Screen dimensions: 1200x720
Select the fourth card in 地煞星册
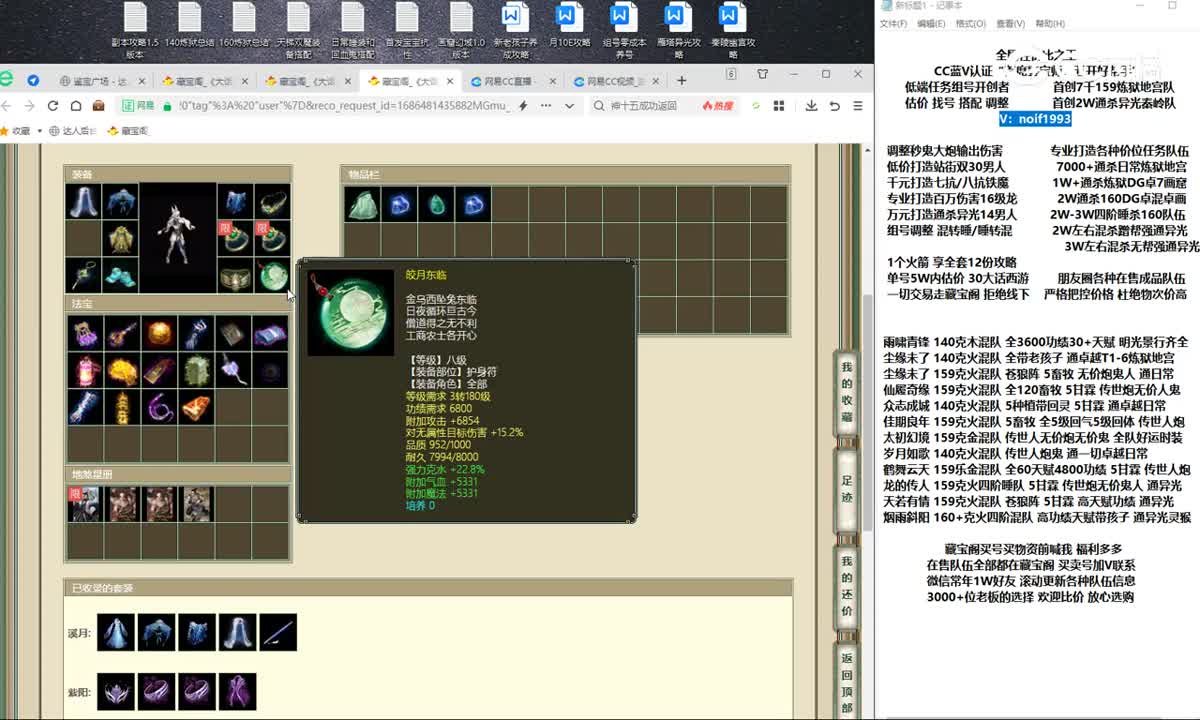click(x=196, y=504)
